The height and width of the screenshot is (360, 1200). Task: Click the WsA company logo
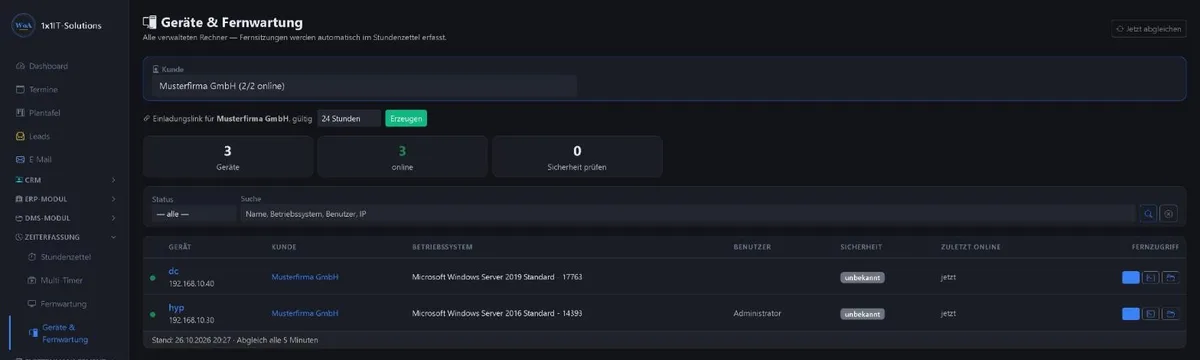pos(24,25)
